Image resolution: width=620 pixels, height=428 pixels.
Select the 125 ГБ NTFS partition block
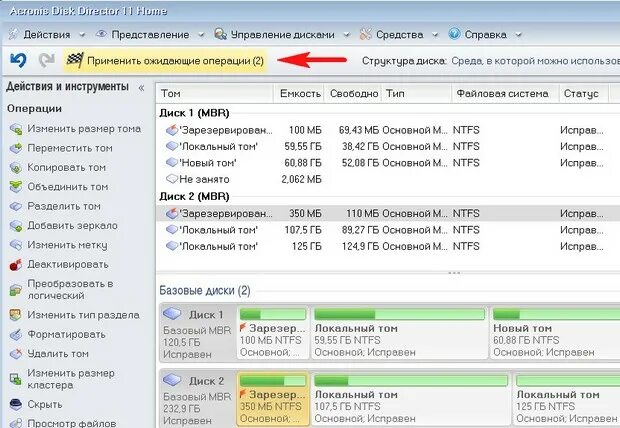coord(567,399)
